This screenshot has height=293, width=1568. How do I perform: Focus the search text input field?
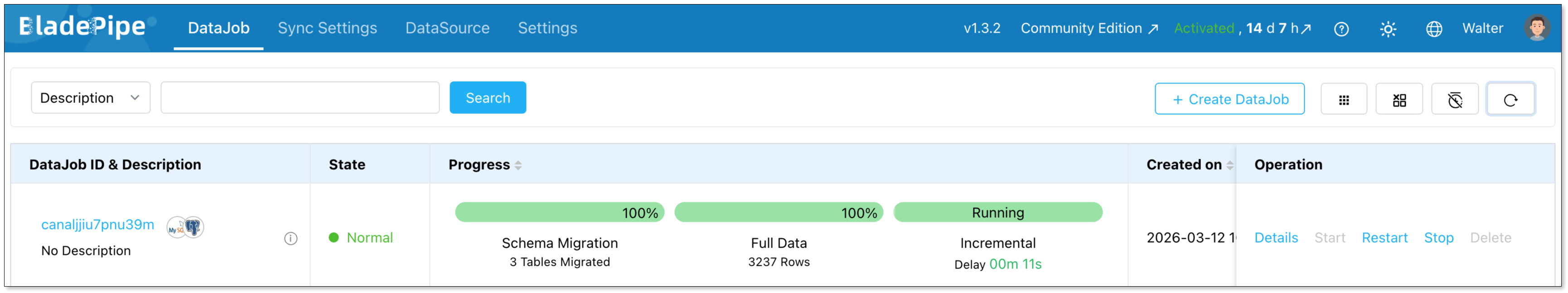click(x=300, y=98)
